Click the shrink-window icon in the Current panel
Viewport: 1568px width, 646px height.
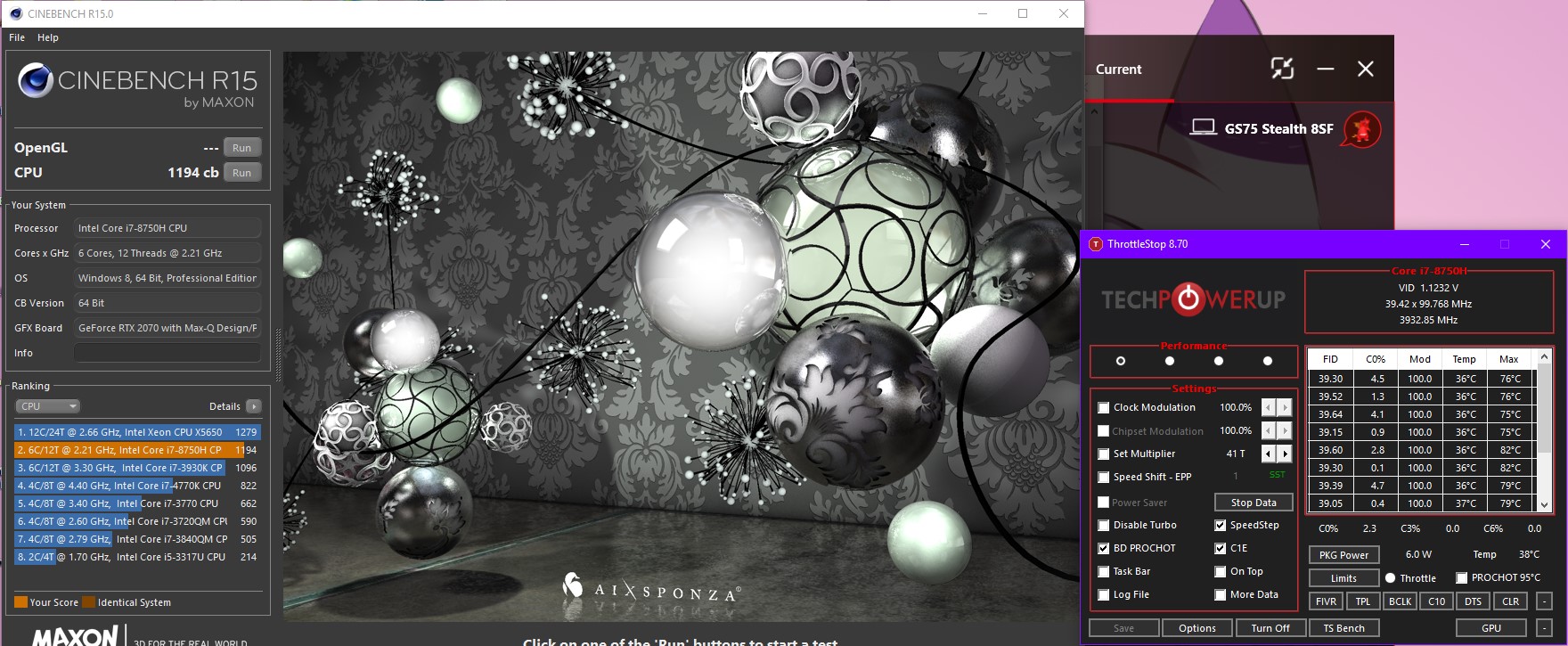coord(1282,69)
